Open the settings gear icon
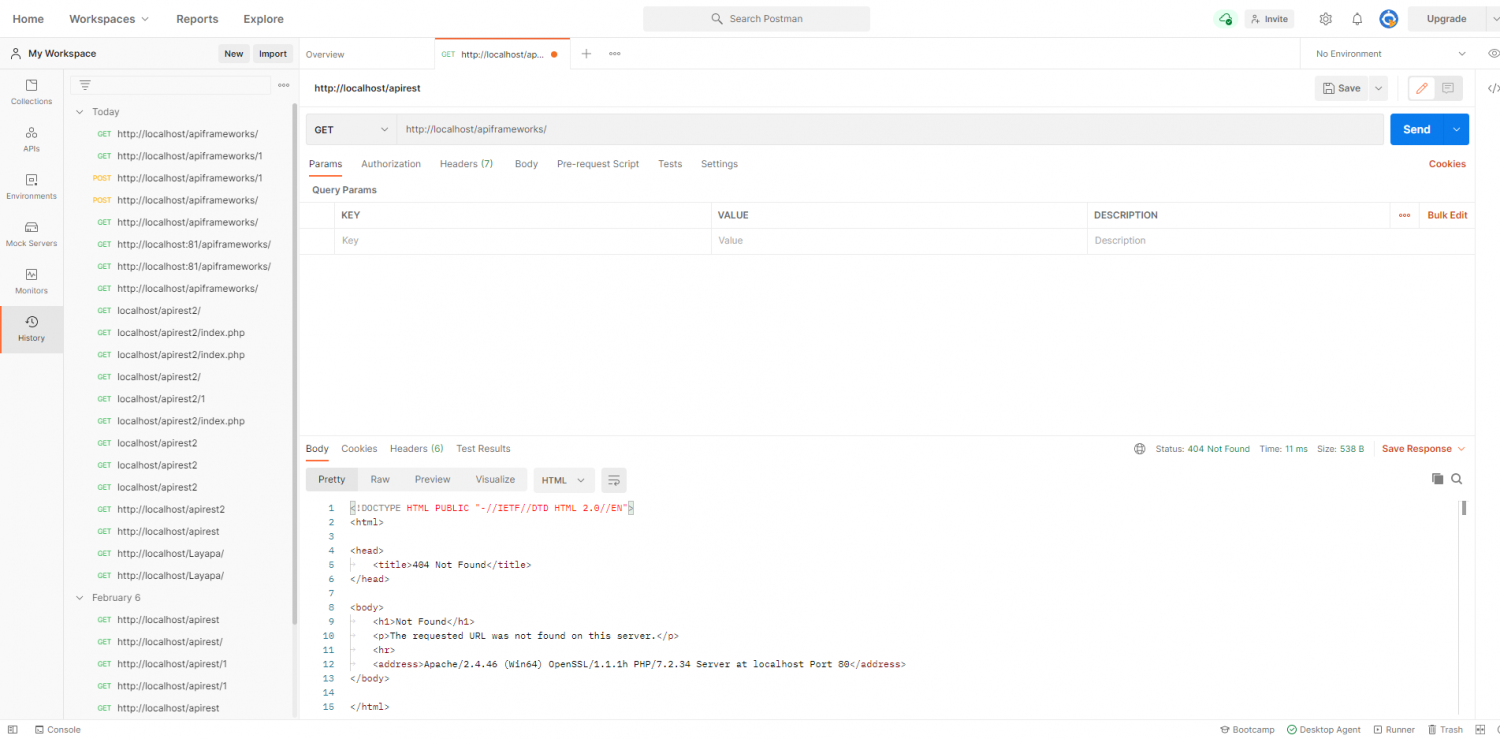1500x739 pixels. (x=1325, y=19)
